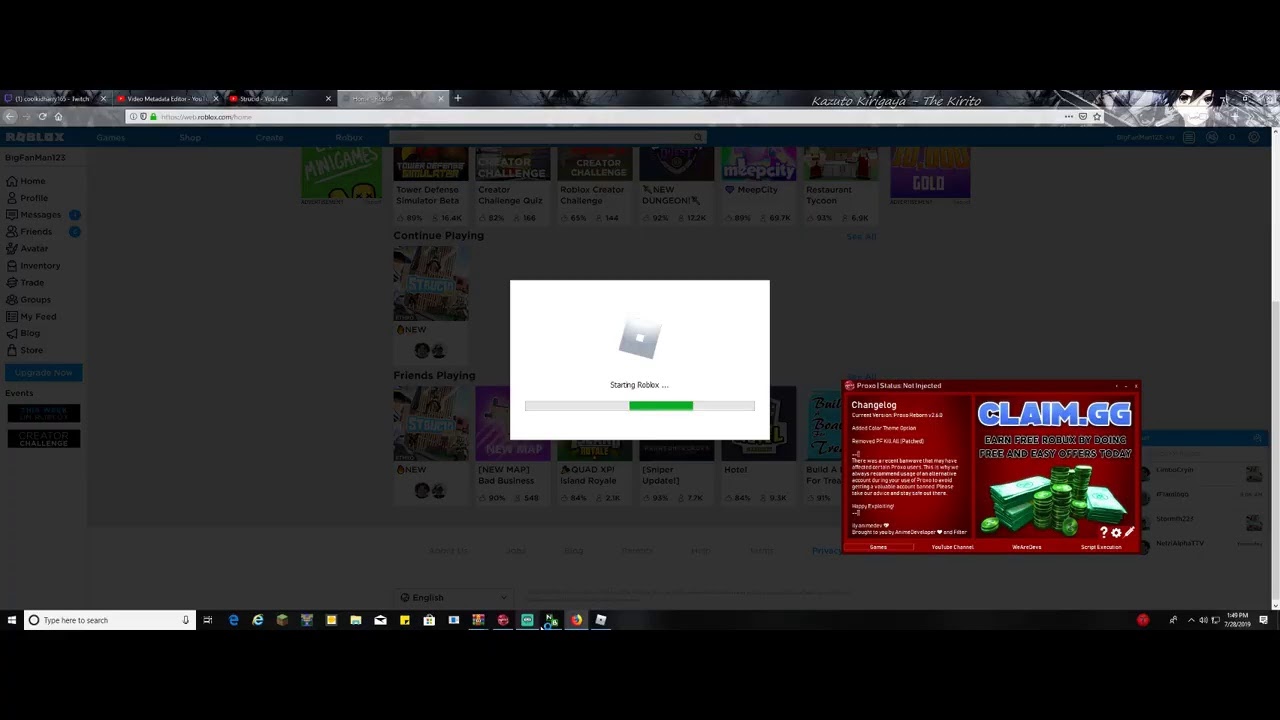This screenshot has height=720, width=1280.
Task: Open Groups in the Roblox sidebar
Action: (x=28, y=300)
